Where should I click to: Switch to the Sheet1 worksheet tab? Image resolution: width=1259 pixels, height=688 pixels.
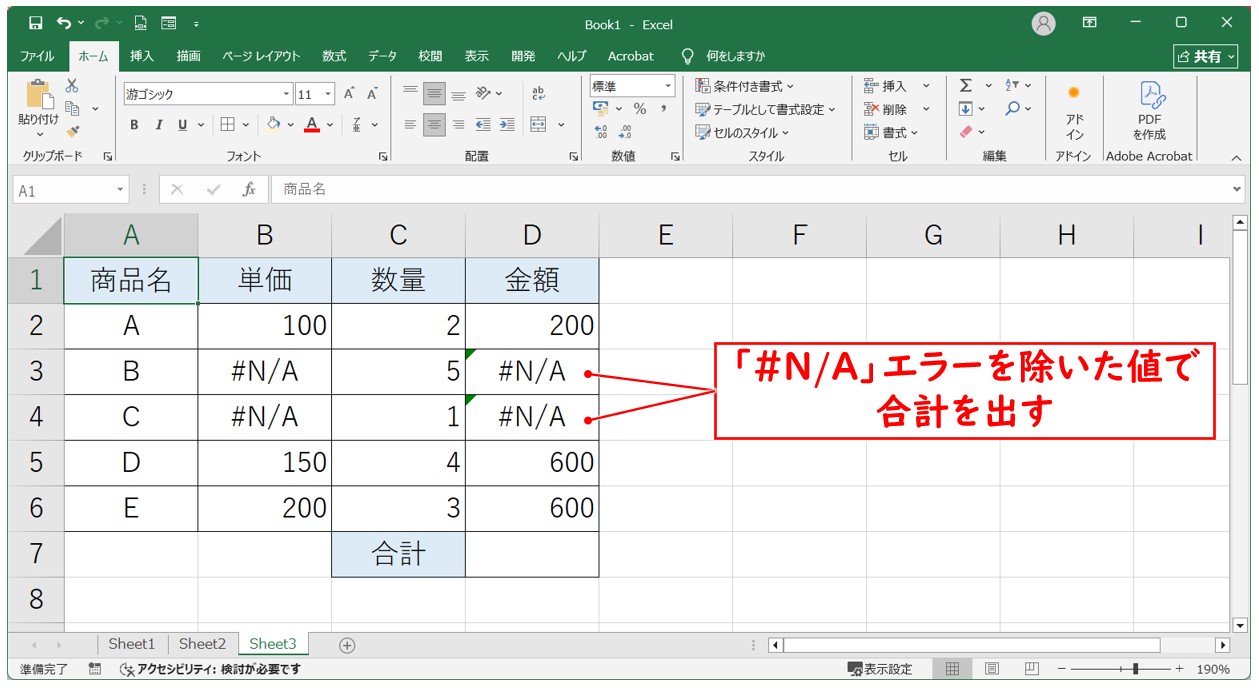click(x=132, y=645)
